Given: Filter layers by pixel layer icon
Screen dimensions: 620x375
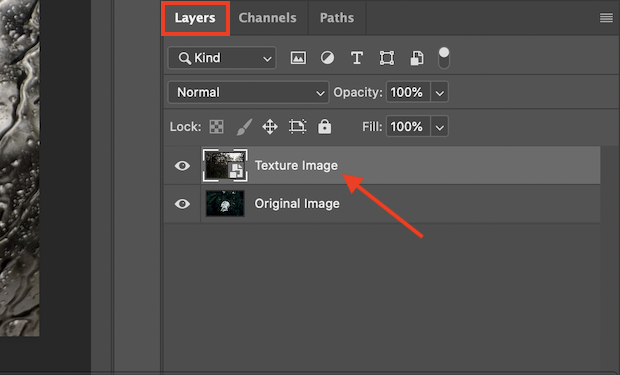Looking at the screenshot, I should point(298,58).
